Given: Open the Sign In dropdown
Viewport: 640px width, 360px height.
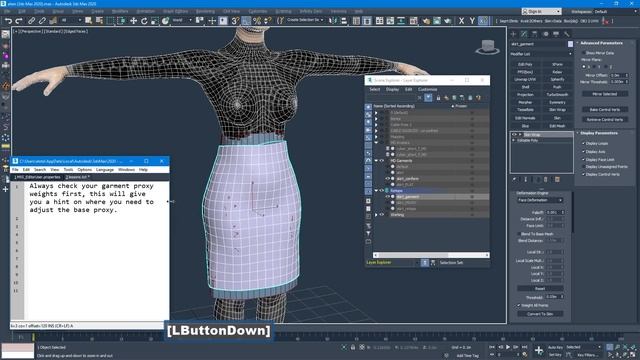Looking at the screenshot, I should (541, 11).
